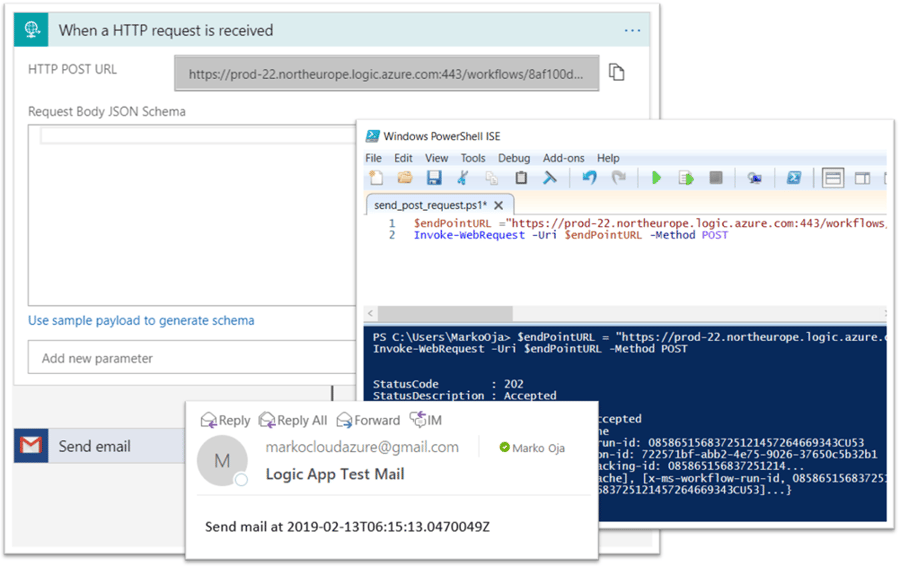The width and height of the screenshot is (900, 566).
Task: Click the Run Selection icon
Action: click(686, 178)
